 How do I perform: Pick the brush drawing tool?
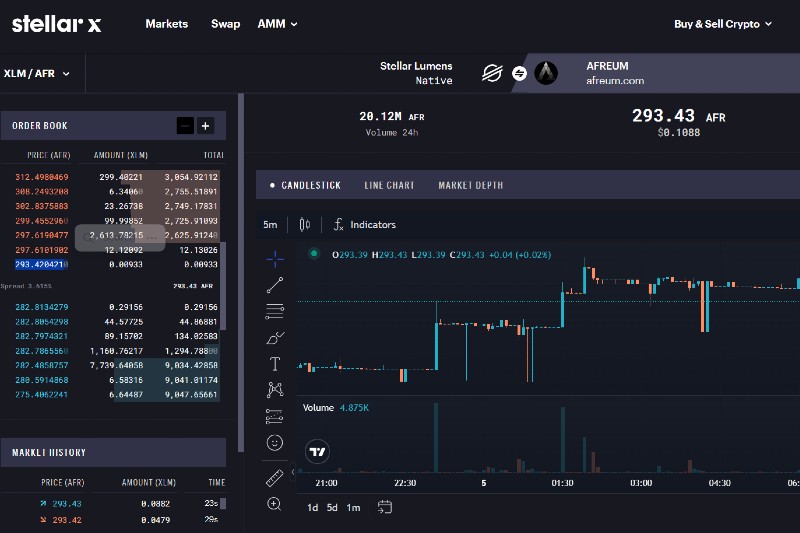[x=275, y=338]
